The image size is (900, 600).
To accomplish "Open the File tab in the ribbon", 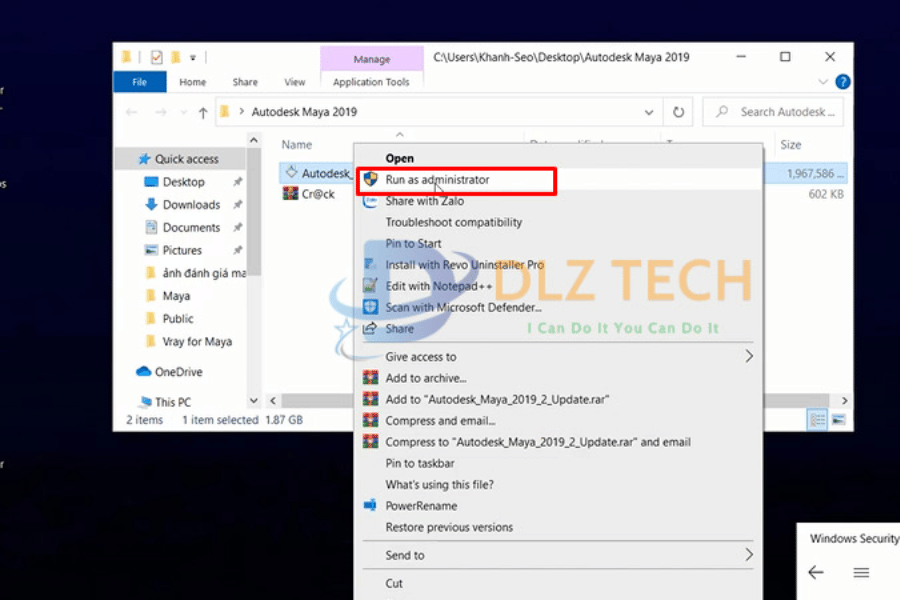I will [140, 82].
